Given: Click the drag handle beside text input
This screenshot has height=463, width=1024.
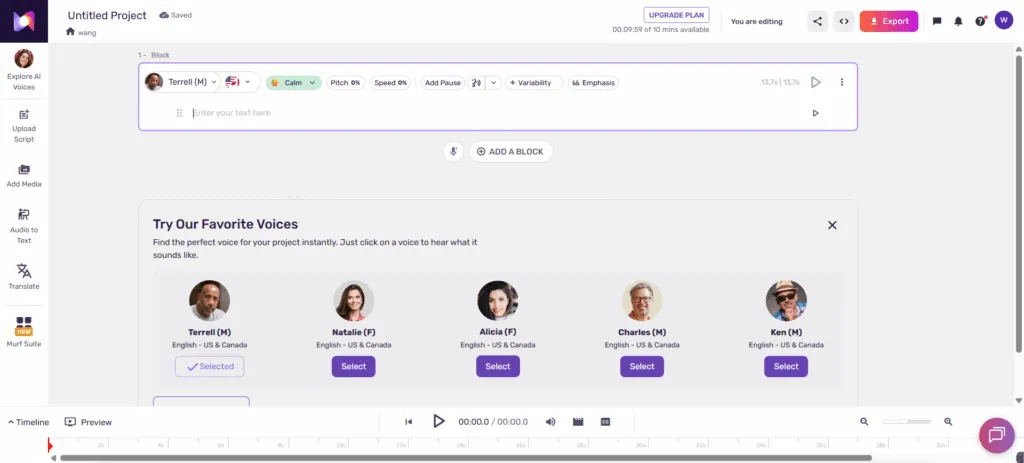Looking at the screenshot, I should 179,113.
